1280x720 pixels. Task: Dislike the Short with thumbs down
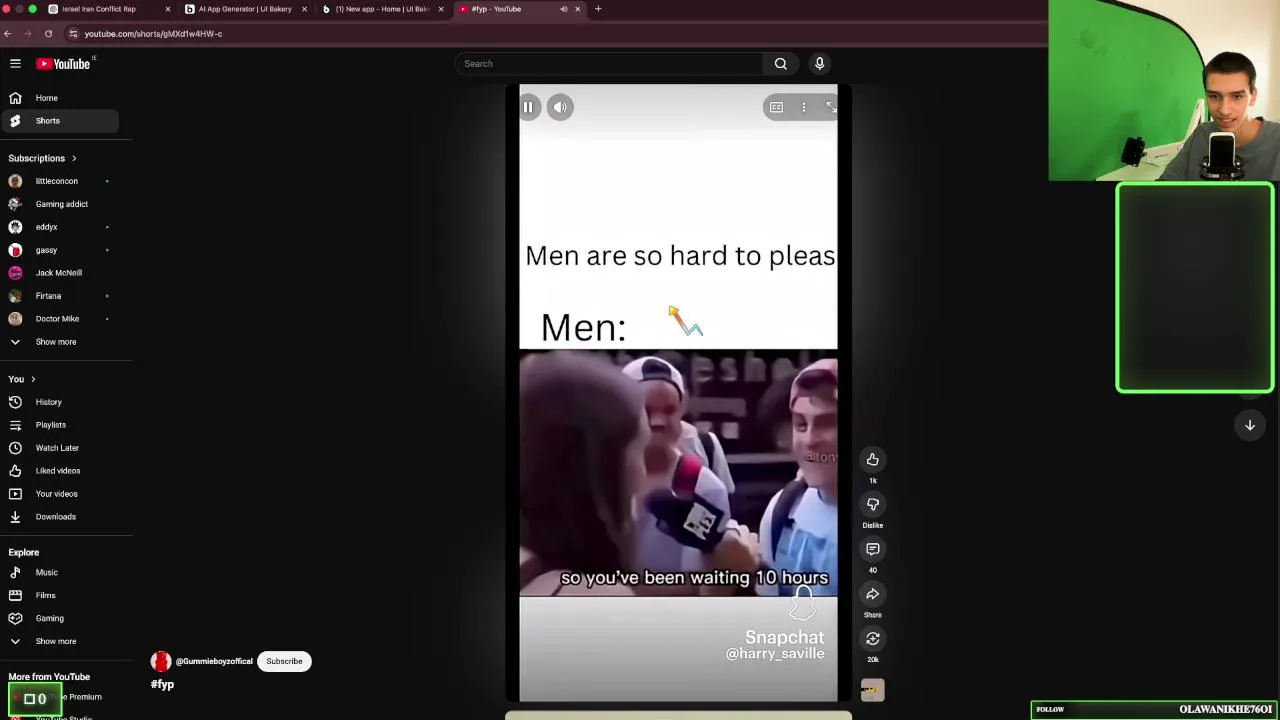click(872, 504)
